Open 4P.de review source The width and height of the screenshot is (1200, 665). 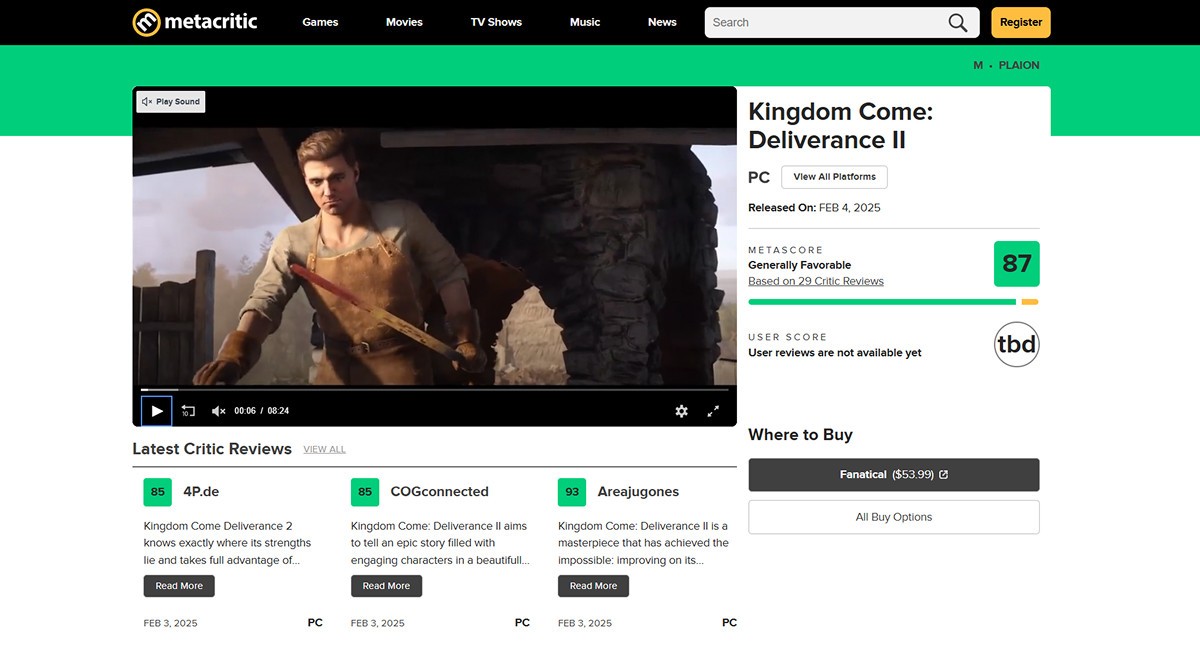point(201,492)
